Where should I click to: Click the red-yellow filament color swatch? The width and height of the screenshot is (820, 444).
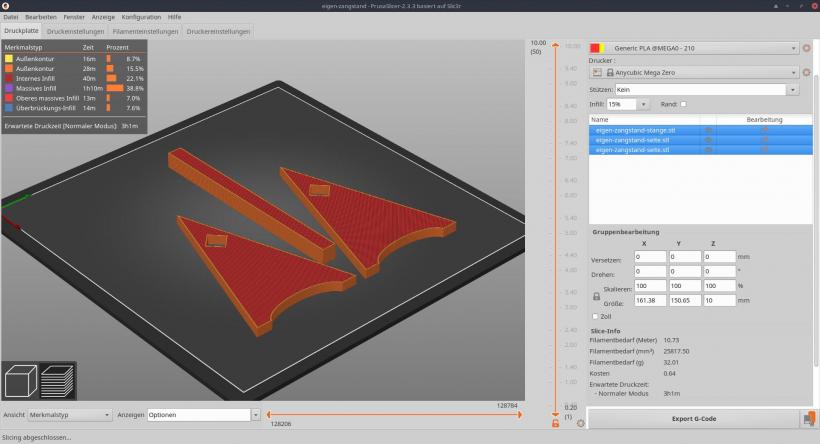pyautogui.click(x=597, y=48)
